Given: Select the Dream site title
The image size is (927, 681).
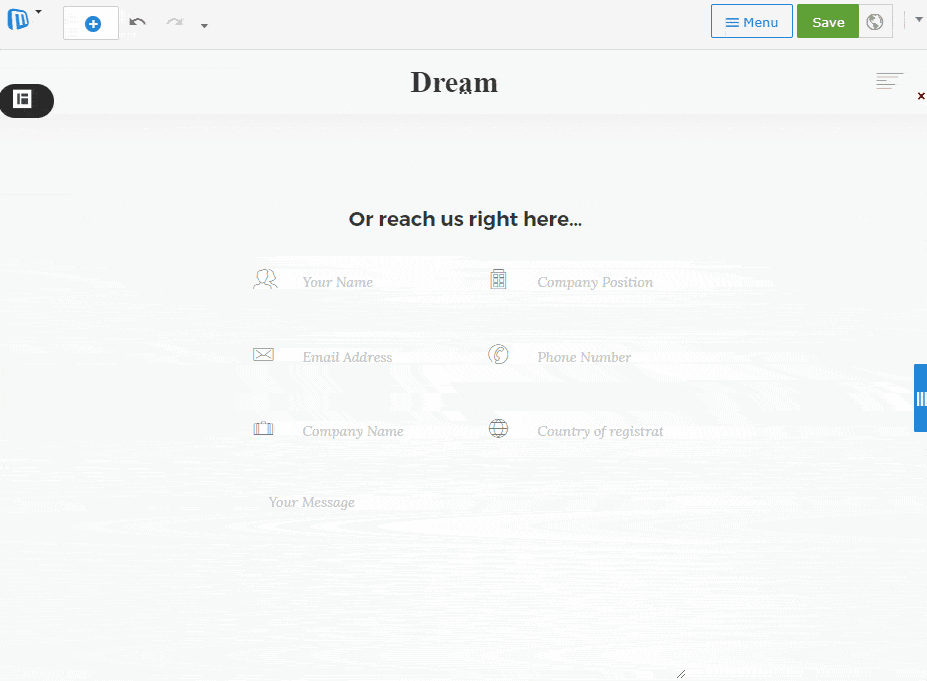Looking at the screenshot, I should (454, 83).
